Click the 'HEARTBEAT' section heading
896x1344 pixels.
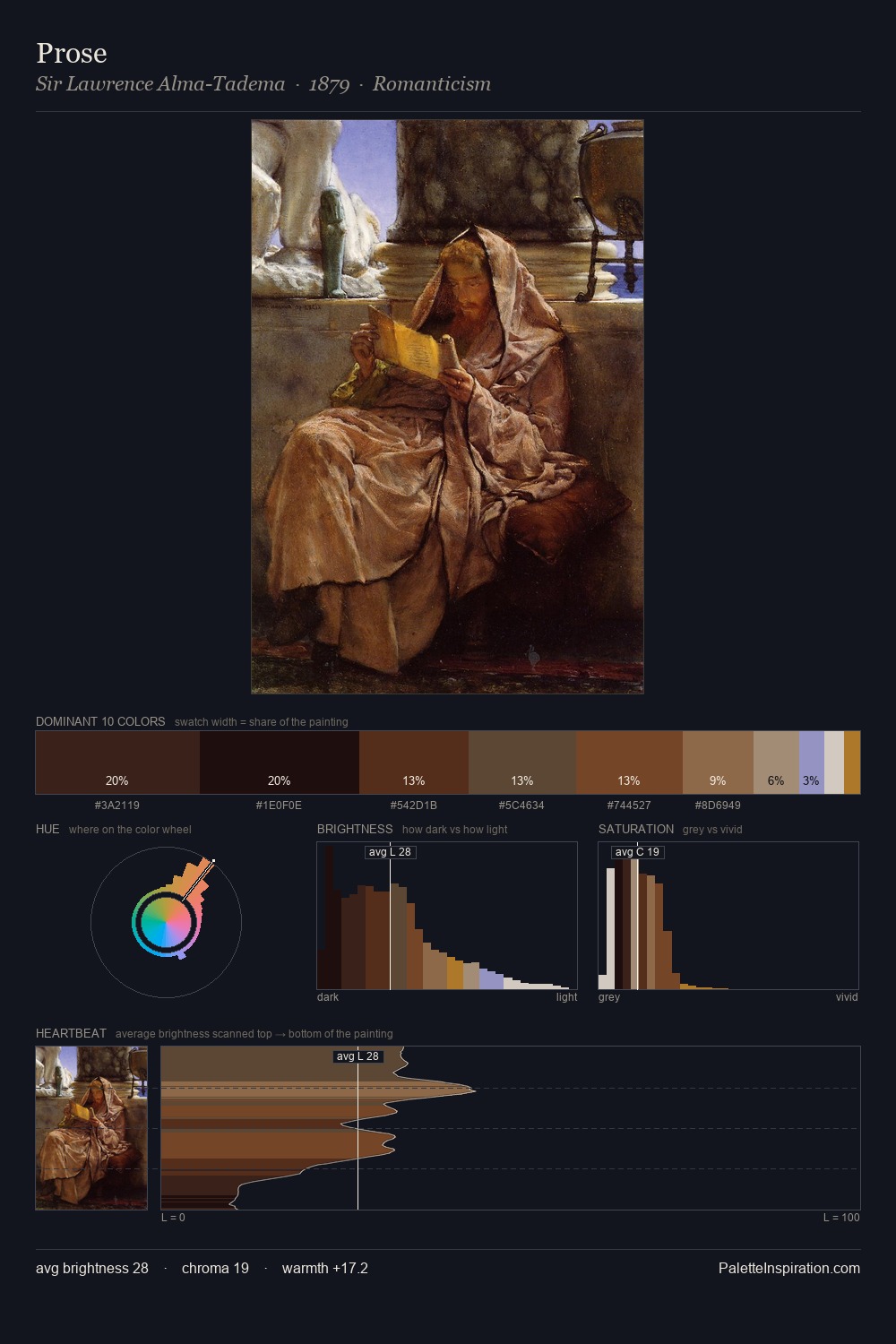point(71,1033)
